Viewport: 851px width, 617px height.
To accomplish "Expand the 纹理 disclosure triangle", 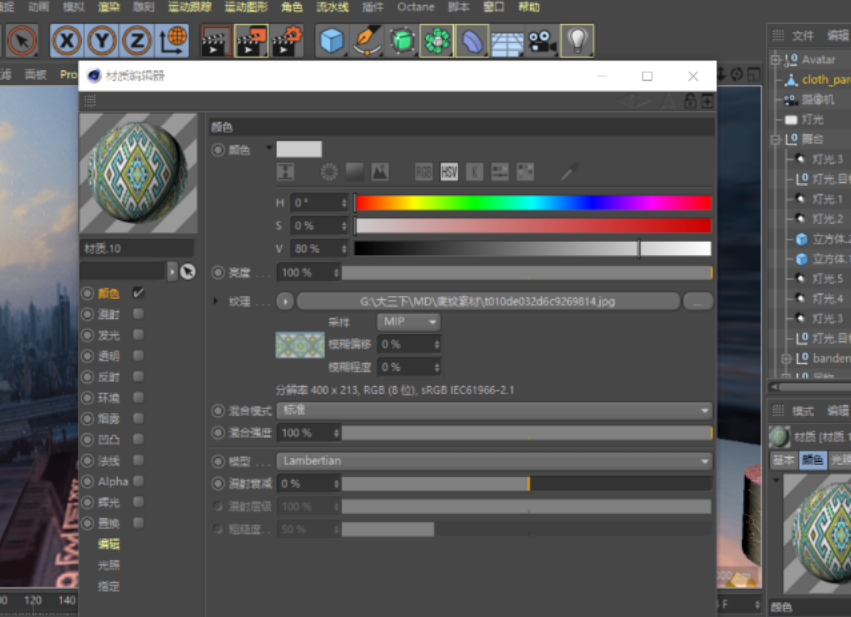I will click(x=216, y=301).
